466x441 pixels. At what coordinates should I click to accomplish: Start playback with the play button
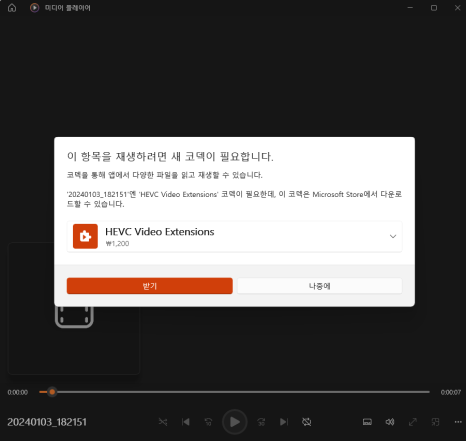235,422
